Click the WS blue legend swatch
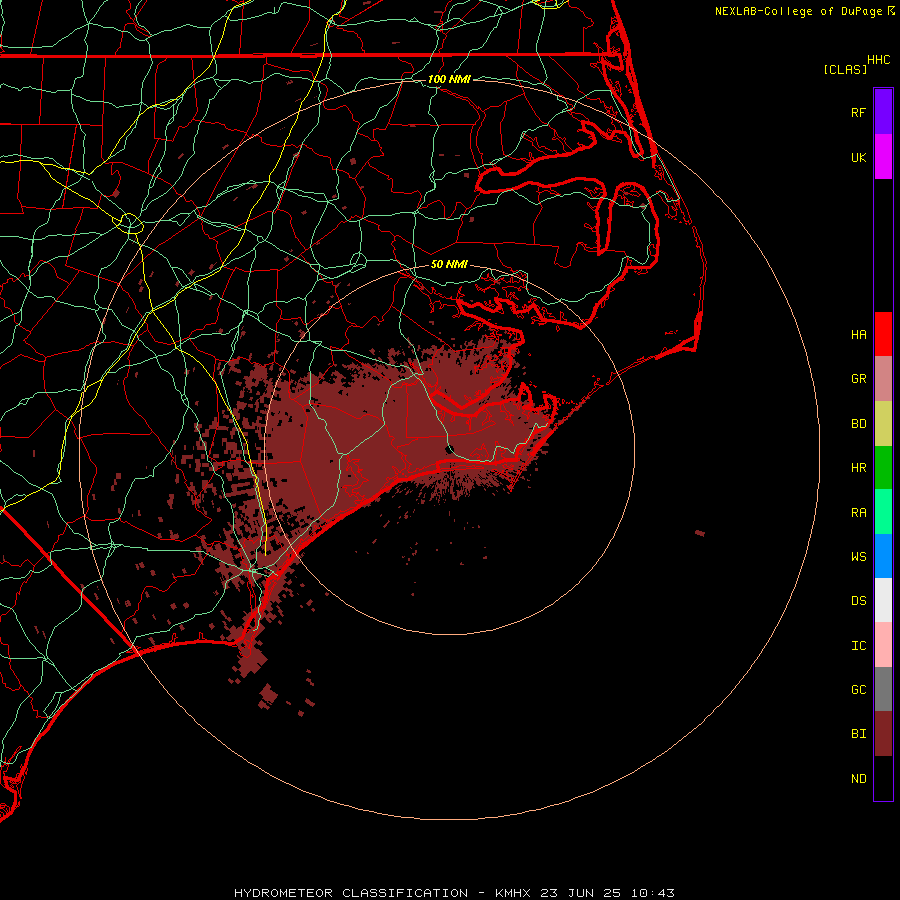Viewport: 900px width, 900px height. pyautogui.click(x=883, y=556)
